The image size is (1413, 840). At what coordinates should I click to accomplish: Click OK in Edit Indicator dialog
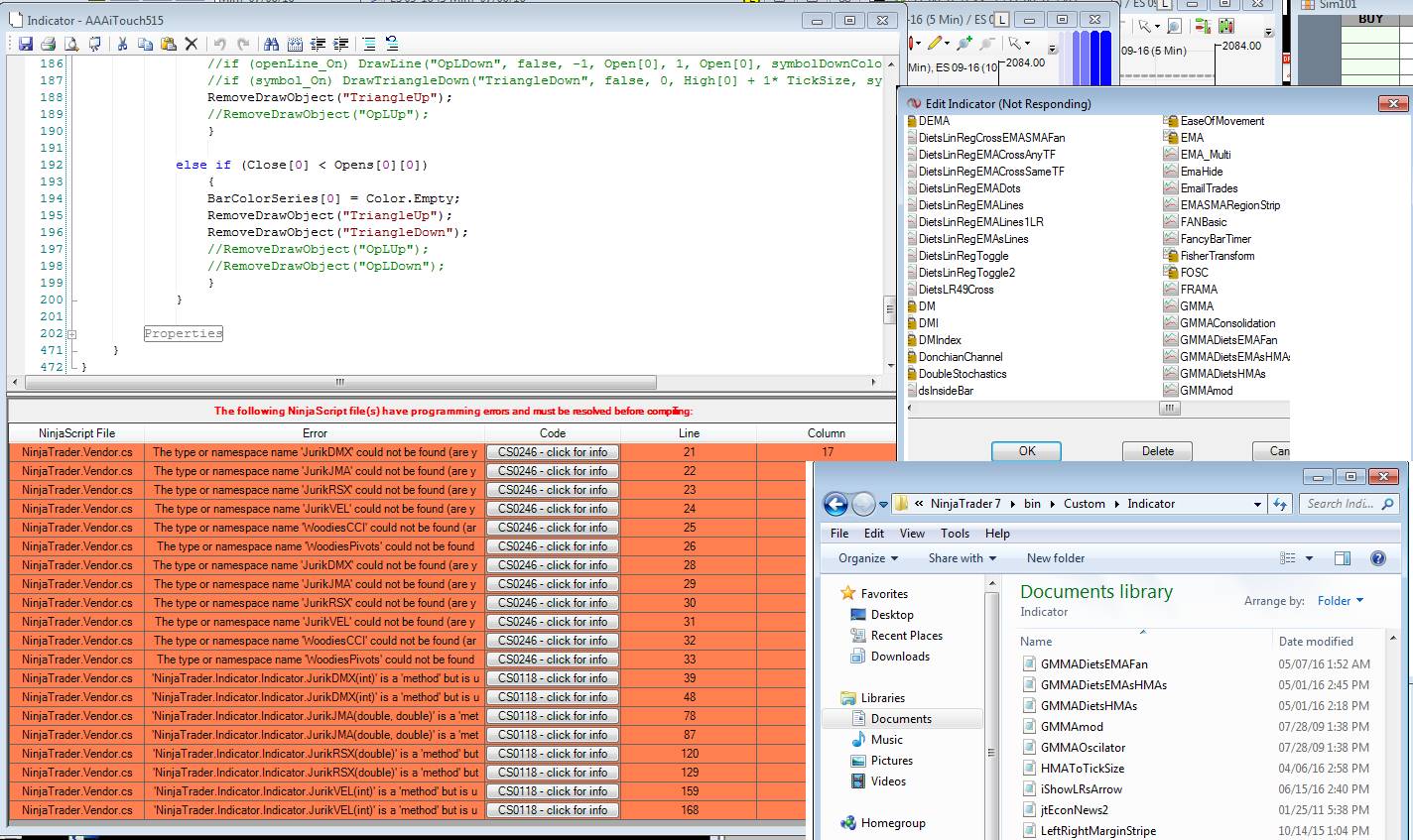point(1026,451)
